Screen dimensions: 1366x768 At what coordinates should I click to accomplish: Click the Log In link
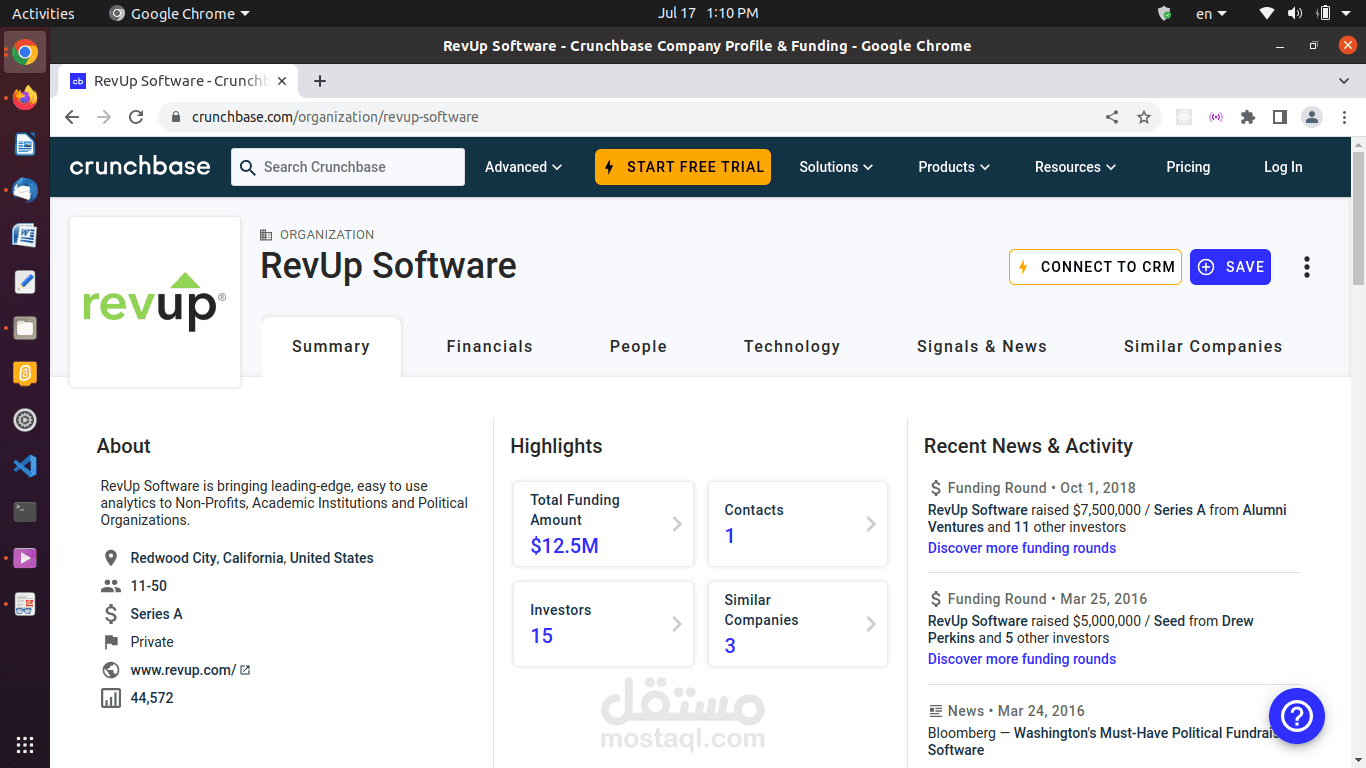1283,167
